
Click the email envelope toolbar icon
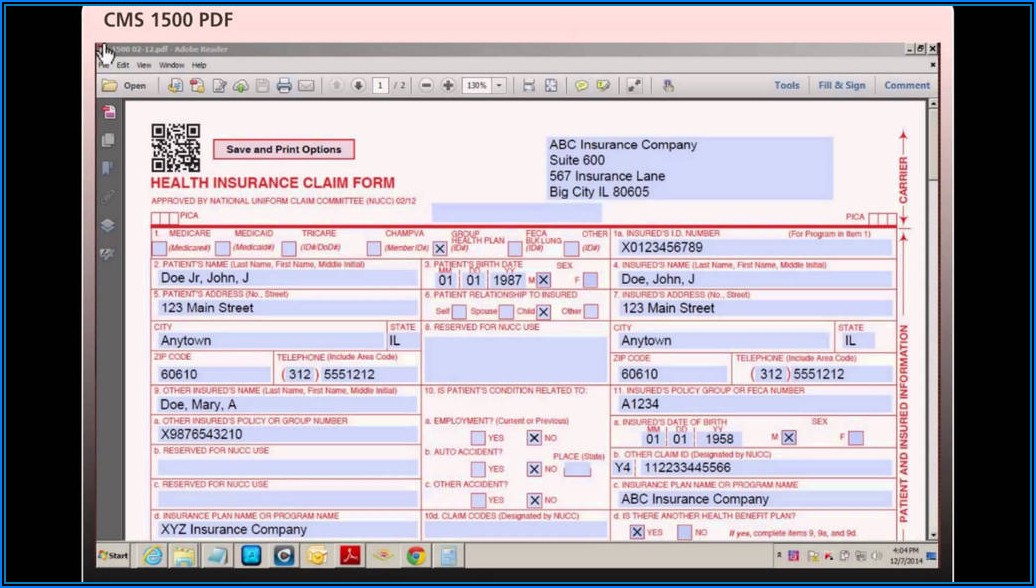[306, 86]
